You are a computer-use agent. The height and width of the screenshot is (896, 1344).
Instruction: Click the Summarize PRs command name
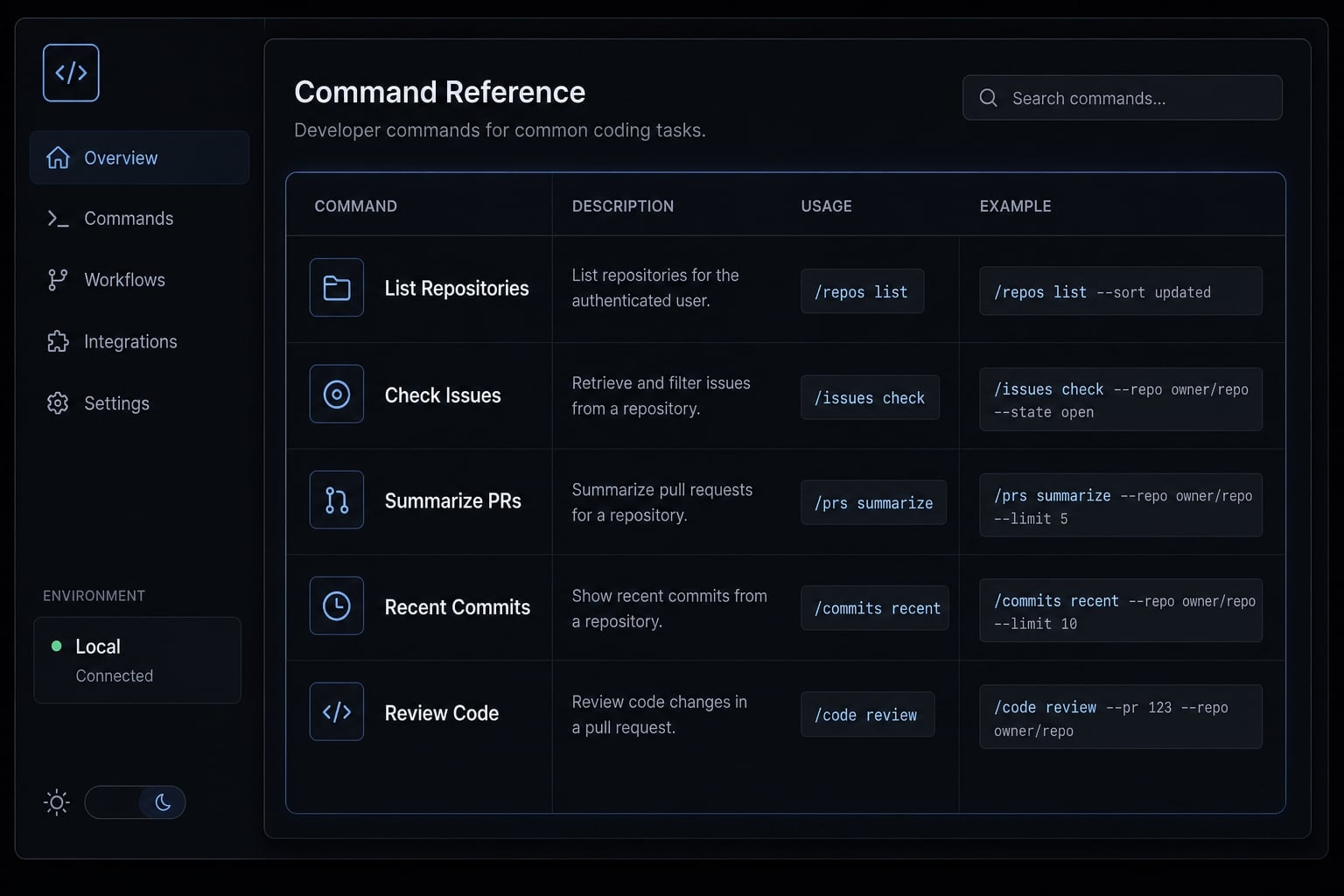(x=452, y=500)
